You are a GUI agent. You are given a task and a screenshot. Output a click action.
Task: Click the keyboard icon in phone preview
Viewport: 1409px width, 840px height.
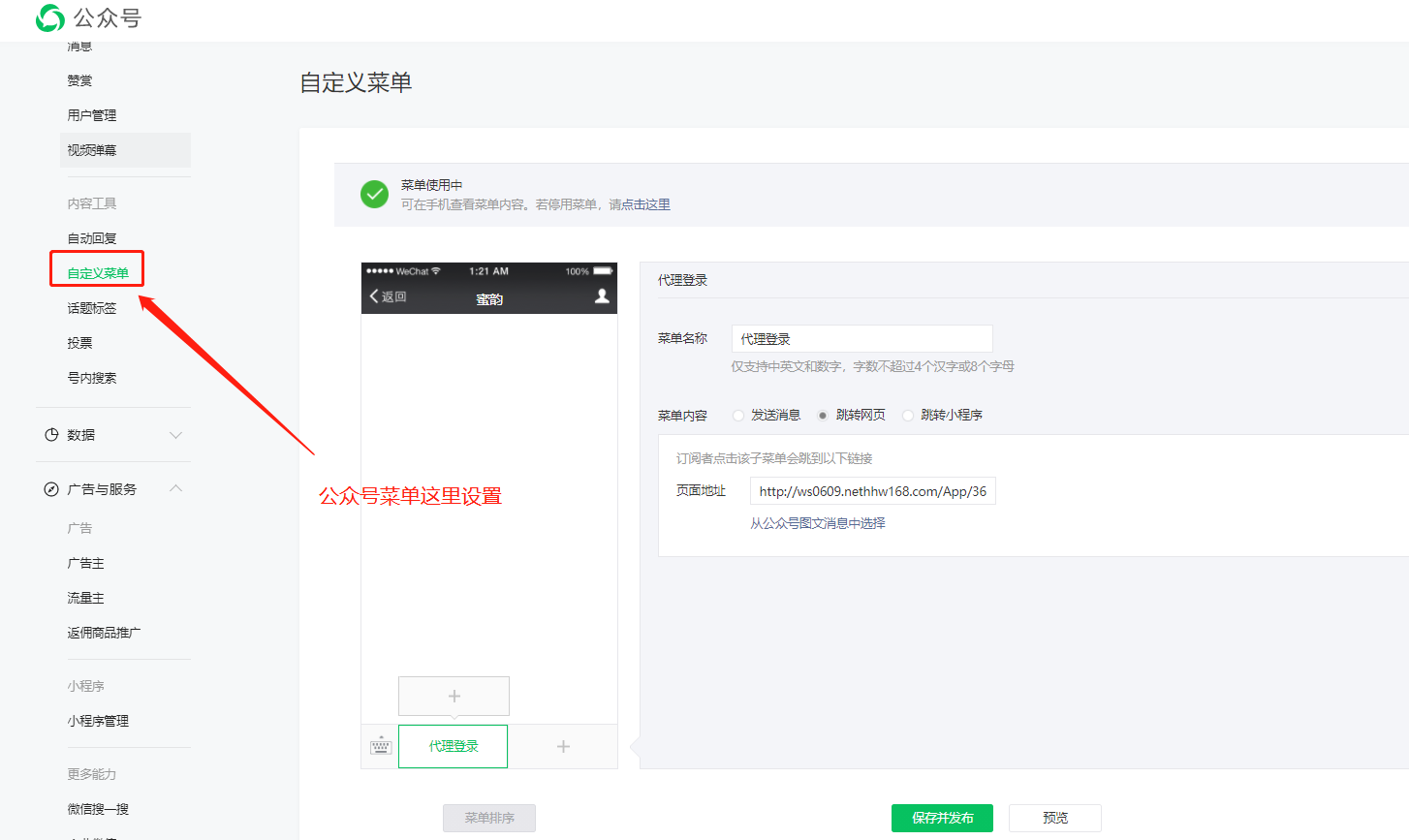pyautogui.click(x=381, y=746)
